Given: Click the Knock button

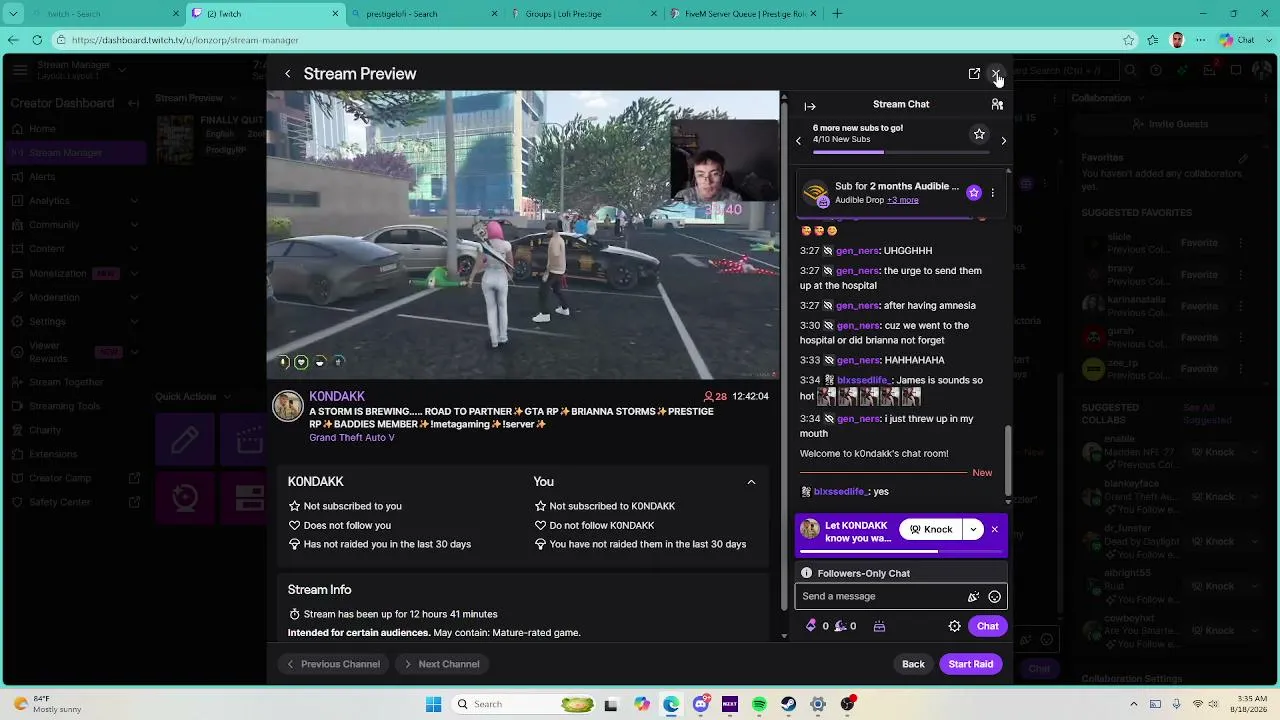Looking at the screenshot, I should pyautogui.click(x=931, y=529).
